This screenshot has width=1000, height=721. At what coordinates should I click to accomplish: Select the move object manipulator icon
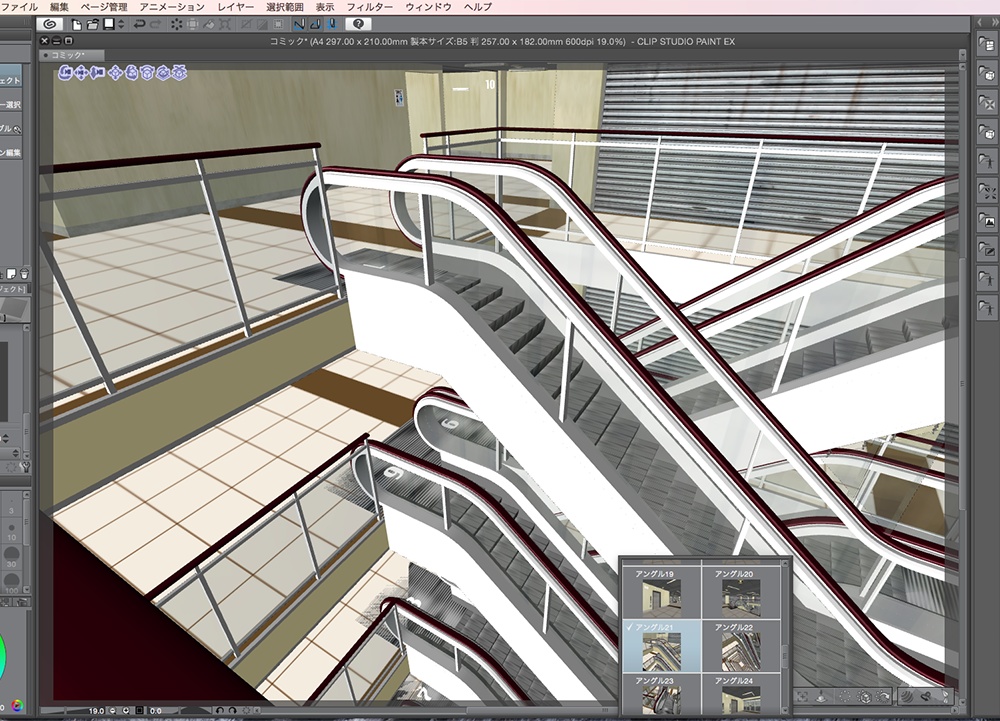[115, 73]
